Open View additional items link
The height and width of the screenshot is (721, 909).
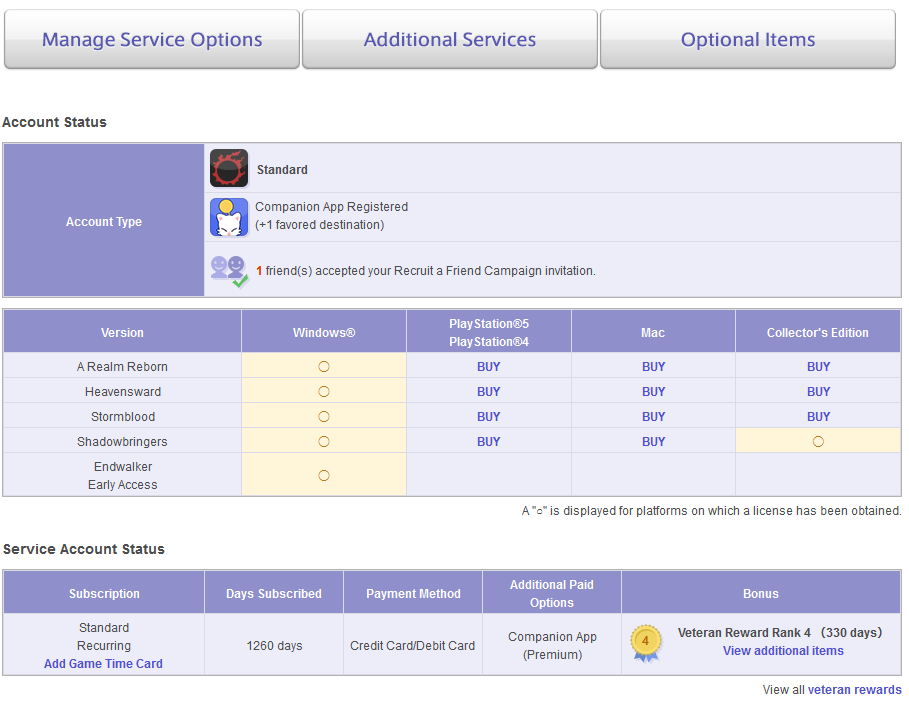point(783,651)
